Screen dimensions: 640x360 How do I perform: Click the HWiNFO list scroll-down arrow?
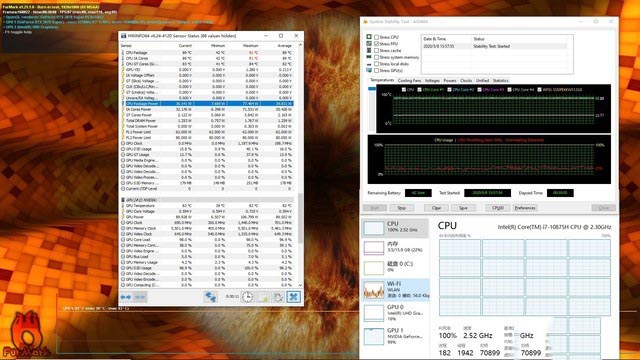pos(300,285)
